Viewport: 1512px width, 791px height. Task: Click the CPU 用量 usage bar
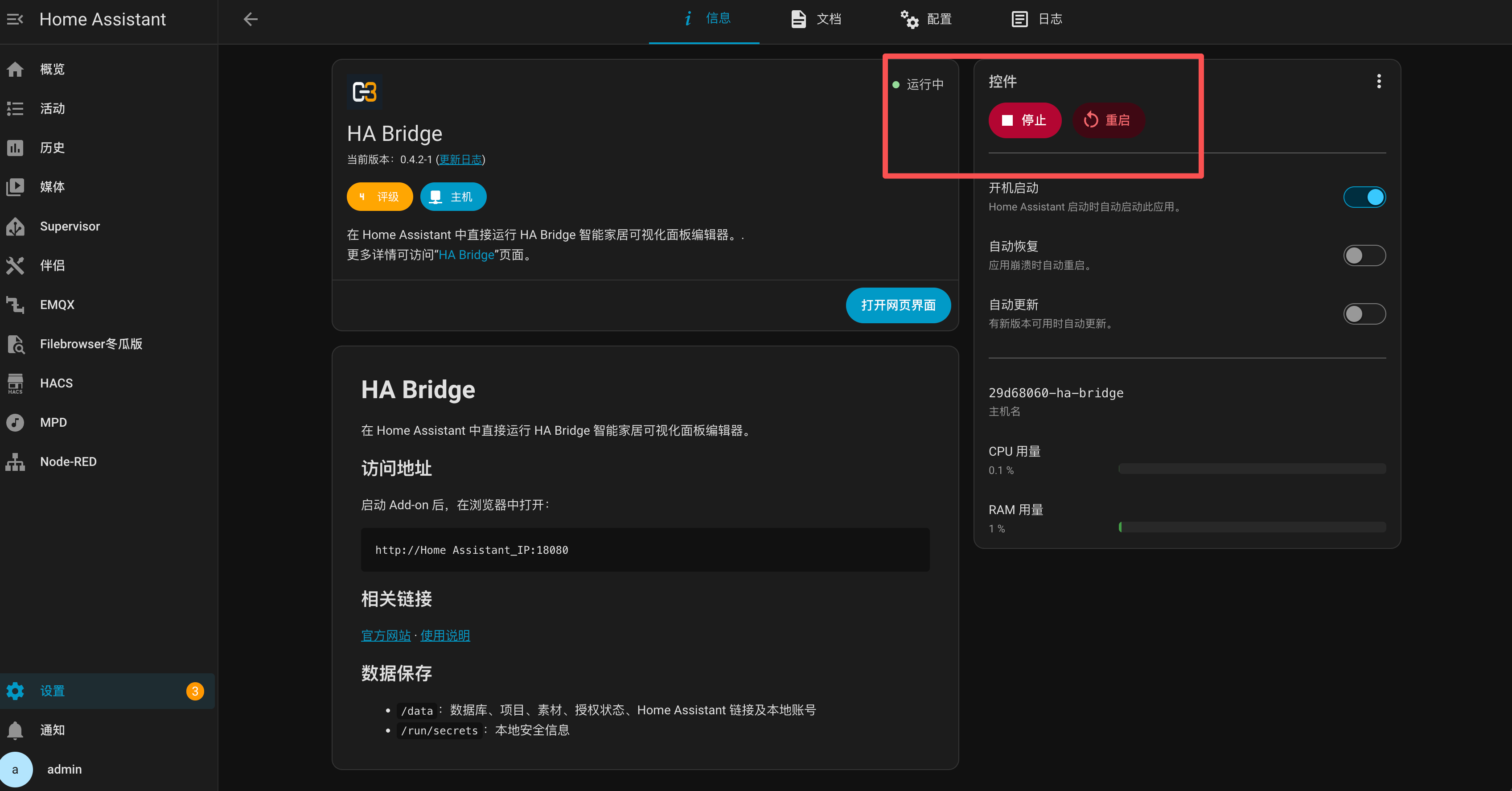(1252, 469)
